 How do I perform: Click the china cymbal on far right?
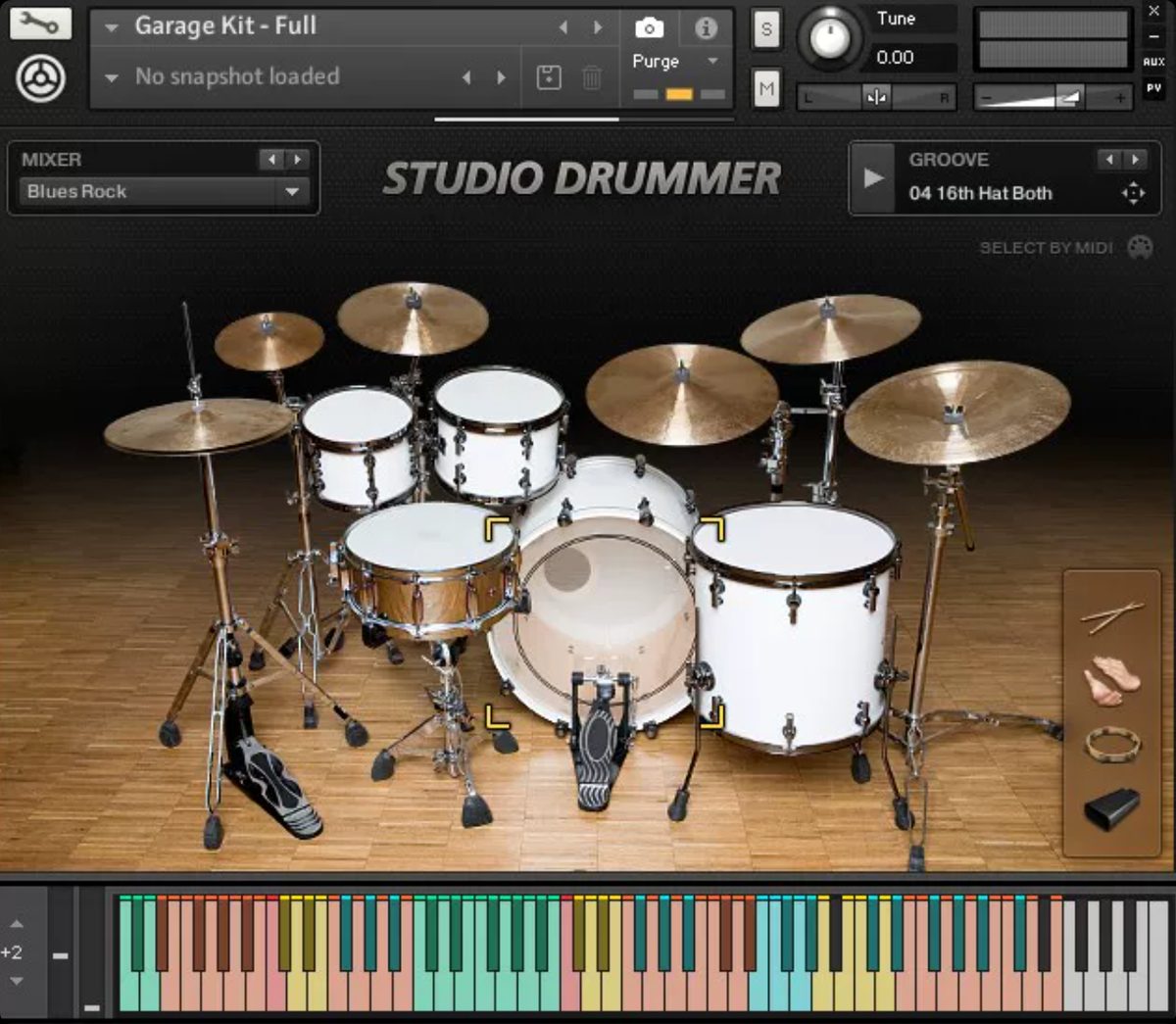pyautogui.click(x=957, y=412)
